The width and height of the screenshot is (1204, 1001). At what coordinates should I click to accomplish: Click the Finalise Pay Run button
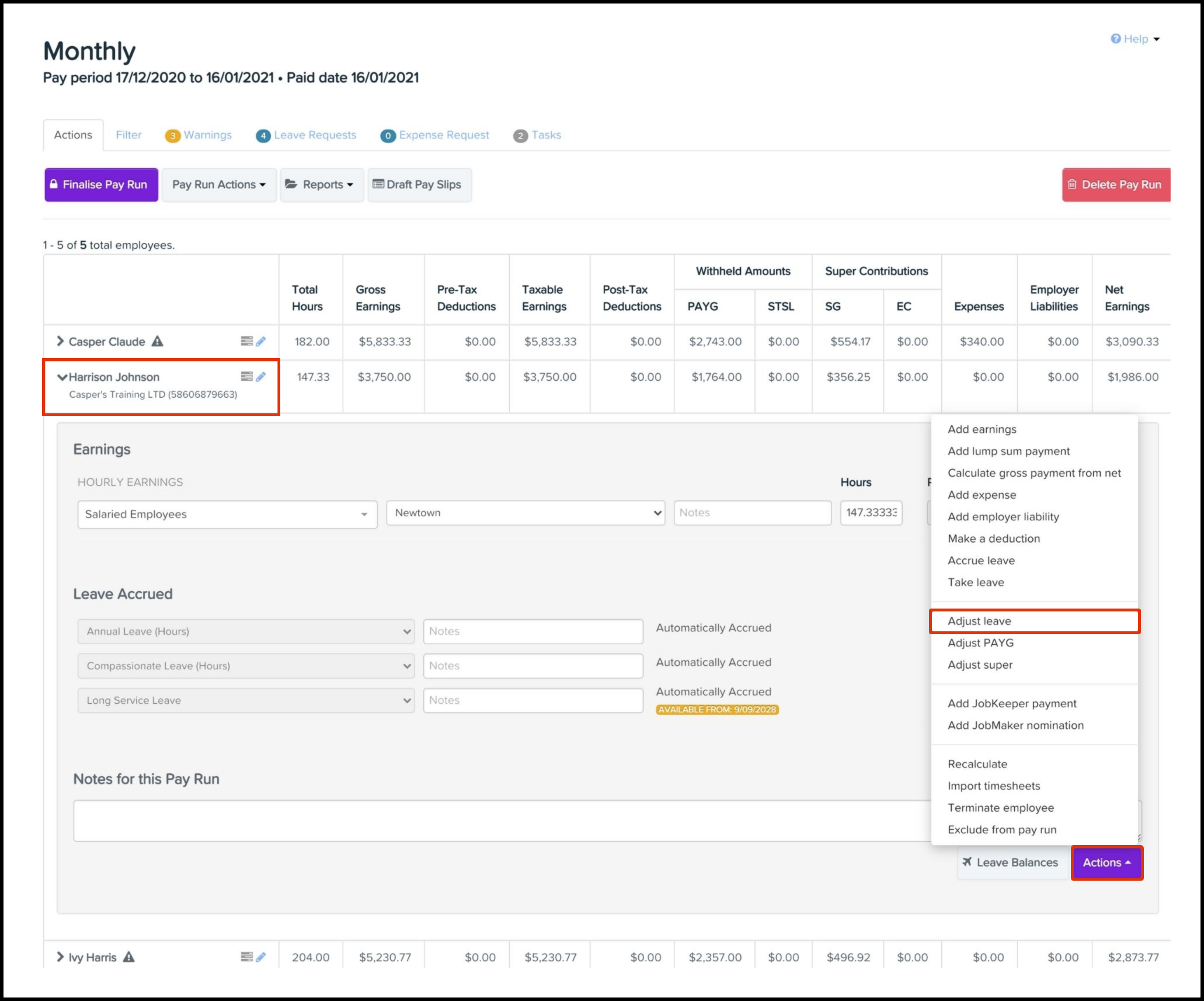coord(101,185)
